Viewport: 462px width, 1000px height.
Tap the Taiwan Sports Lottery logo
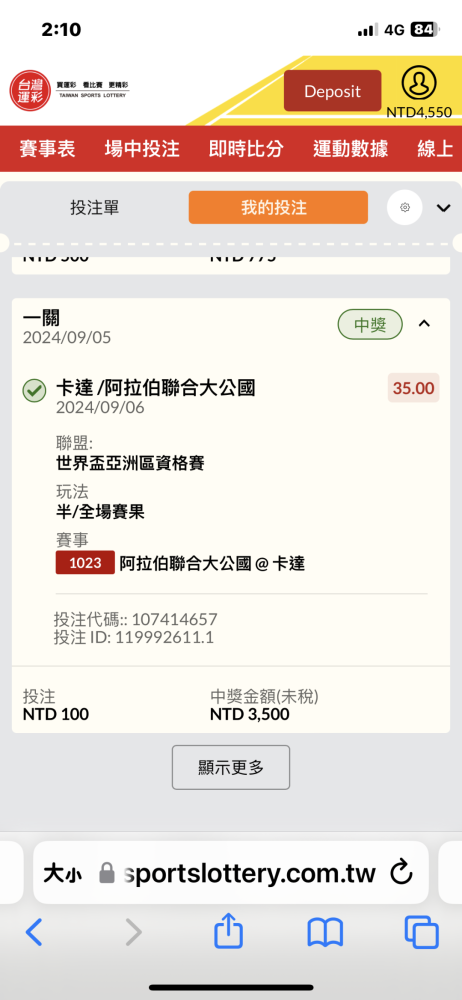pos(69,90)
